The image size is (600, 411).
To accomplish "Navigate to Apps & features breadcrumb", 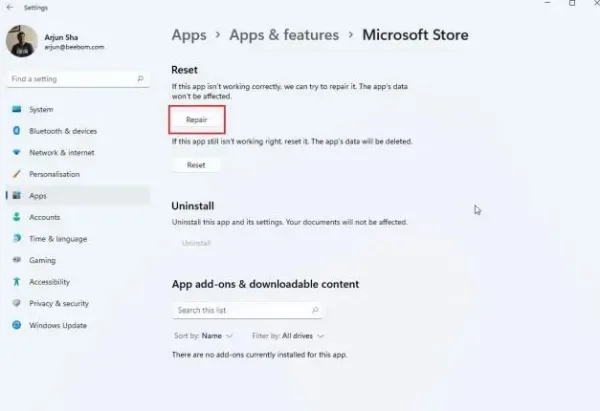I will coord(284,35).
